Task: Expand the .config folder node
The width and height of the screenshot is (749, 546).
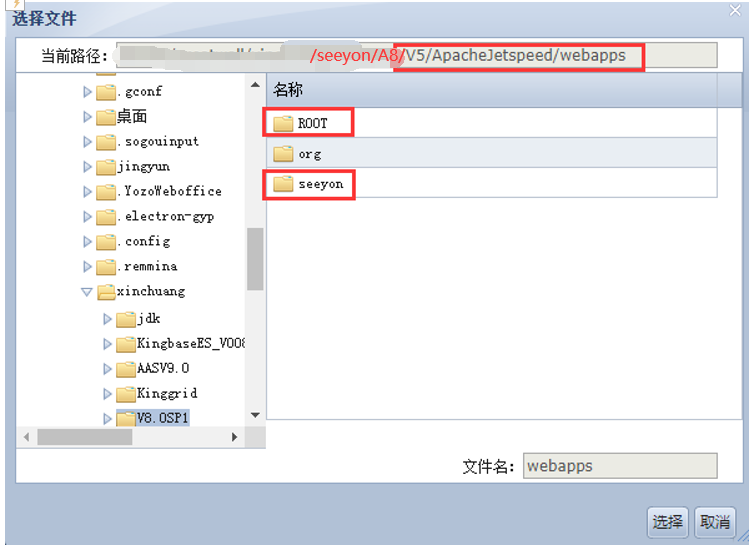Action: 87,241
